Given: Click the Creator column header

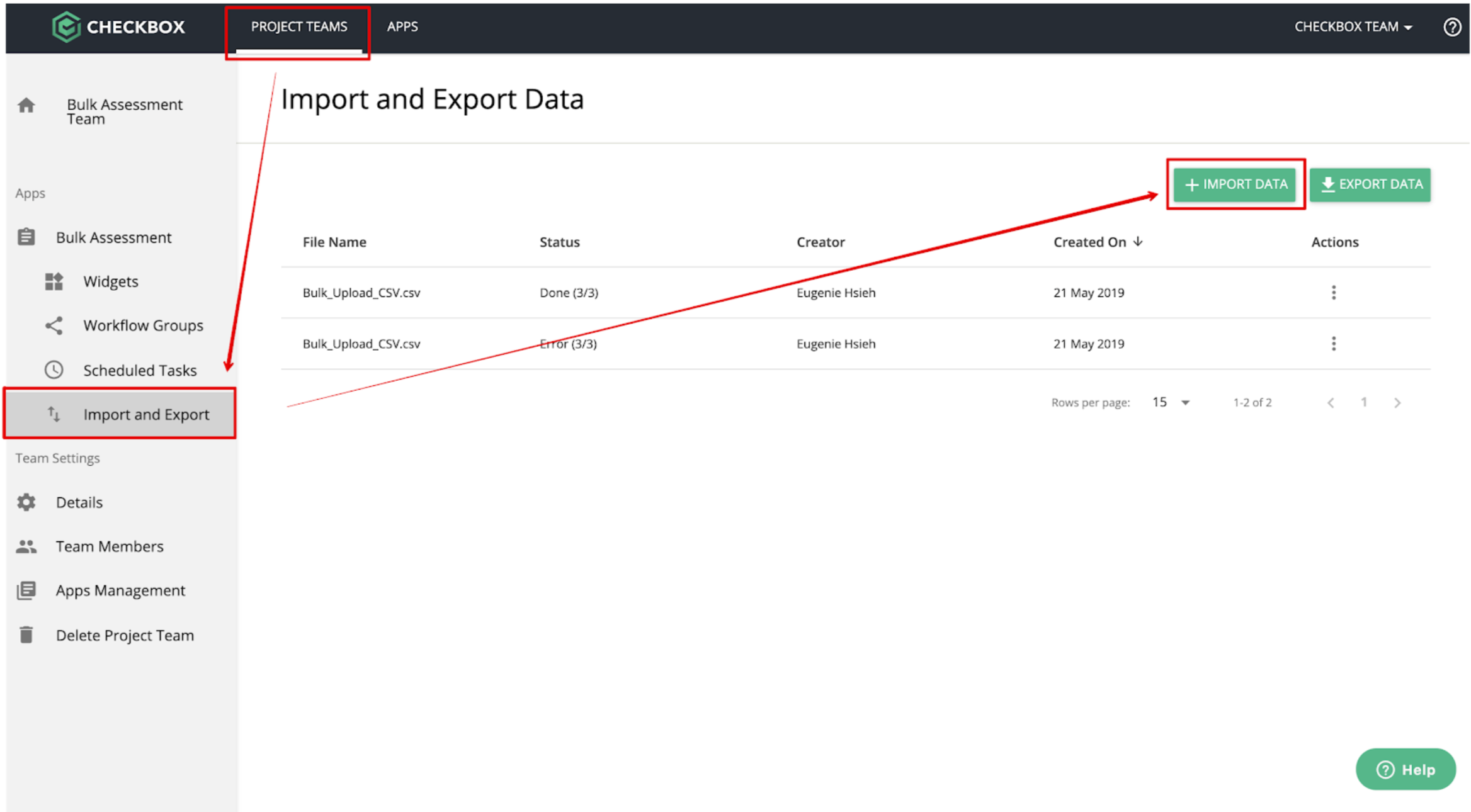Looking at the screenshot, I should [x=821, y=242].
